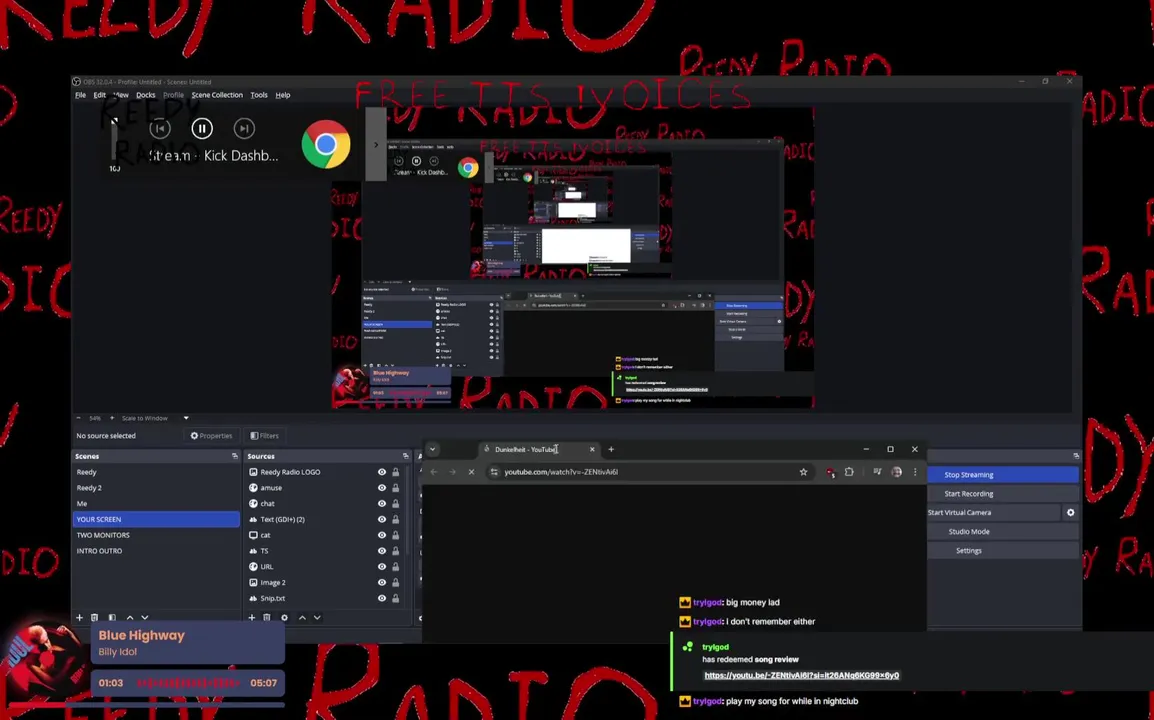Hide the chat source
Image resolution: width=1154 pixels, height=720 pixels.
click(381, 504)
